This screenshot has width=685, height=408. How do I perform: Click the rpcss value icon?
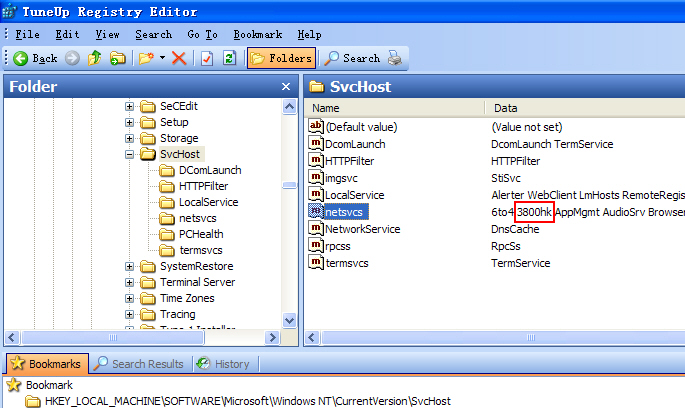(316, 245)
